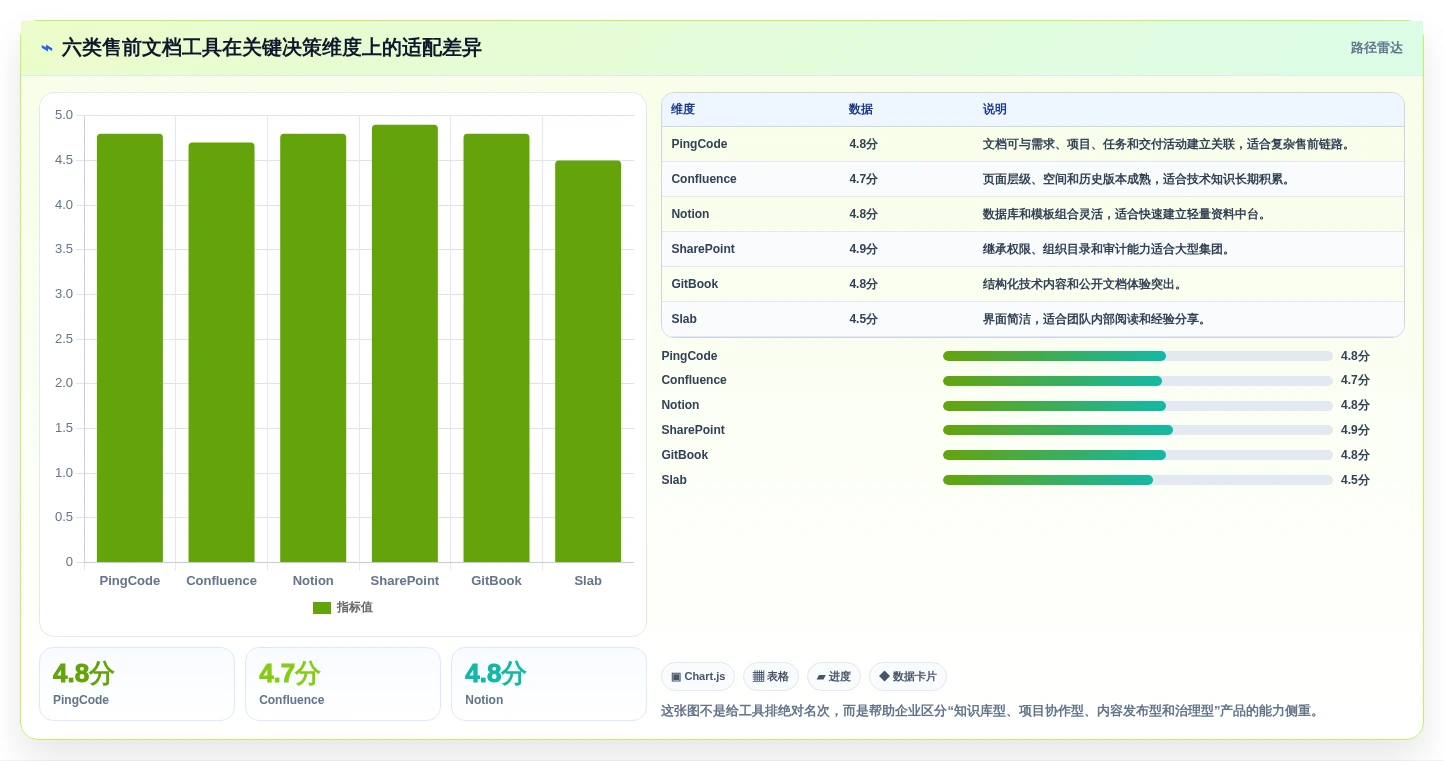Click the Notion description about 轻量资料中台
1444x761 pixels.
pyautogui.click(x=1126, y=214)
